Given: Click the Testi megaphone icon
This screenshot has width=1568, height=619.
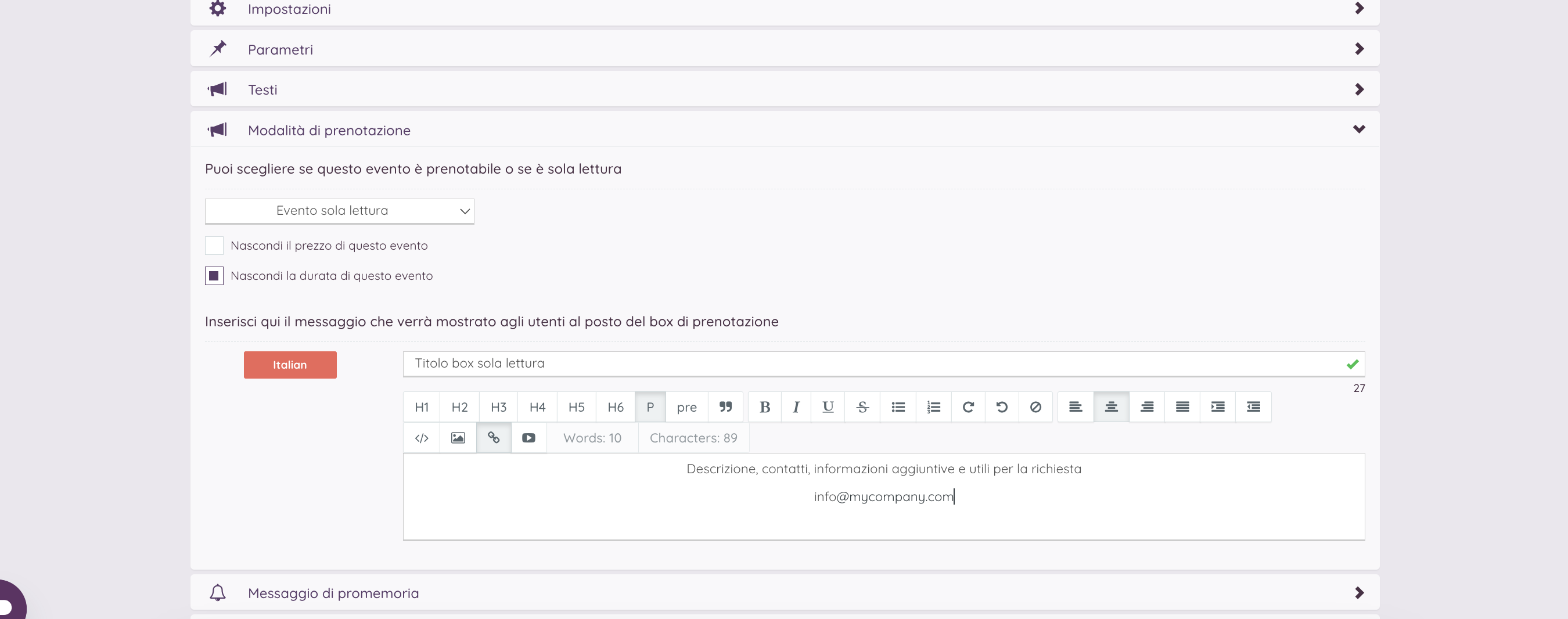Looking at the screenshot, I should 217,89.
